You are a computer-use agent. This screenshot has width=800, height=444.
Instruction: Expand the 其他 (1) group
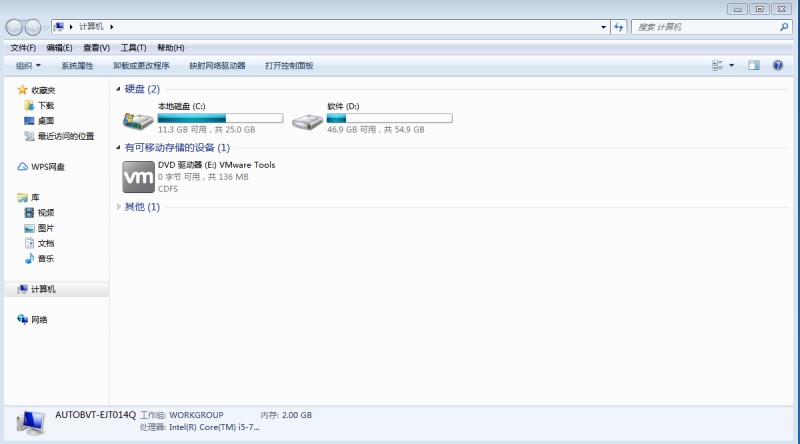pos(118,207)
